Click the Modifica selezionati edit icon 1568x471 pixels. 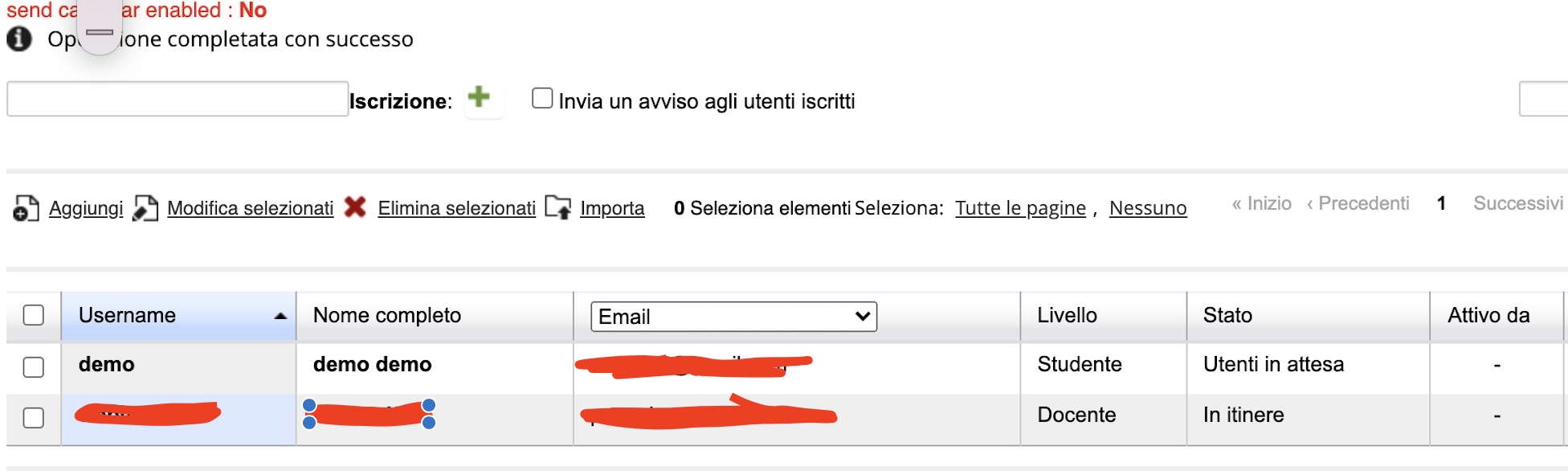point(145,208)
